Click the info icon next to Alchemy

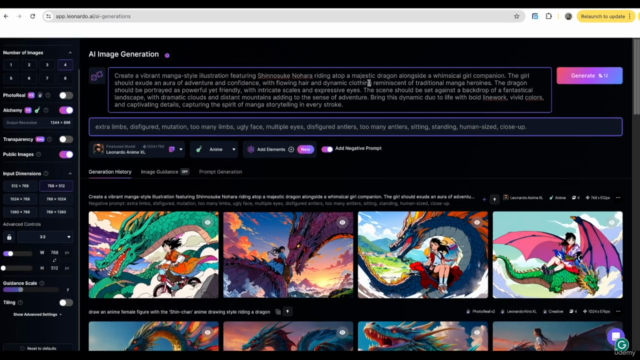pos(46,110)
